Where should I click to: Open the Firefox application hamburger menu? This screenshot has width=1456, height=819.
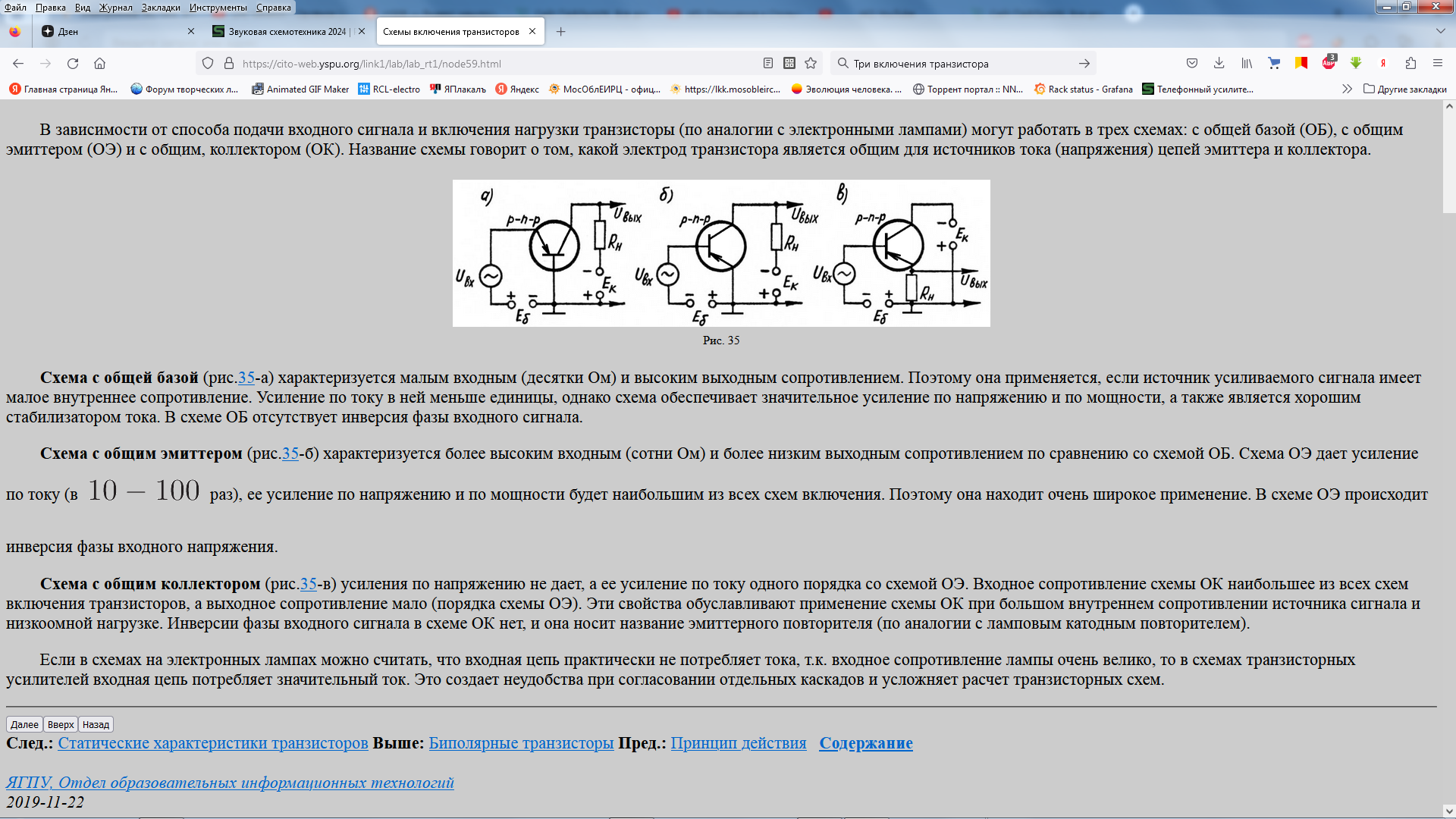pos(1438,64)
